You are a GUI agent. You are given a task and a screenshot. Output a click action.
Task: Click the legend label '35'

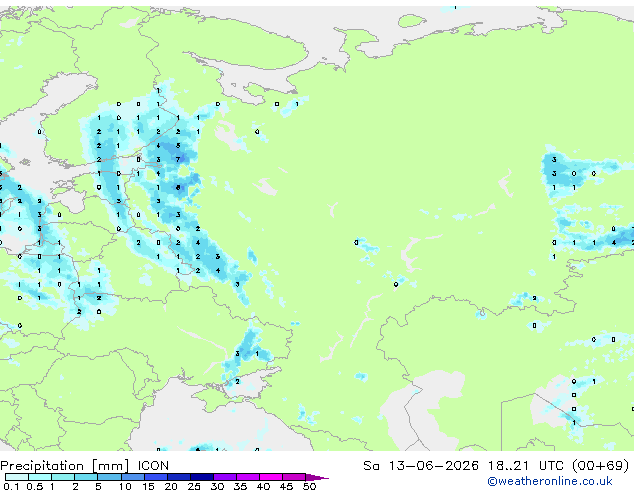click(x=240, y=486)
